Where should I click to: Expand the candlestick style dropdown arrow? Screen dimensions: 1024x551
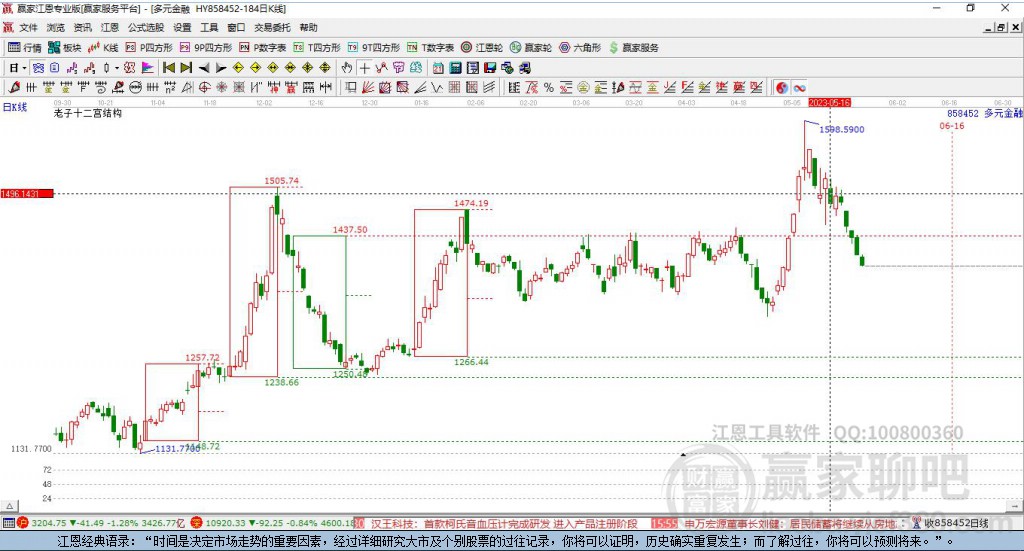tap(116, 68)
